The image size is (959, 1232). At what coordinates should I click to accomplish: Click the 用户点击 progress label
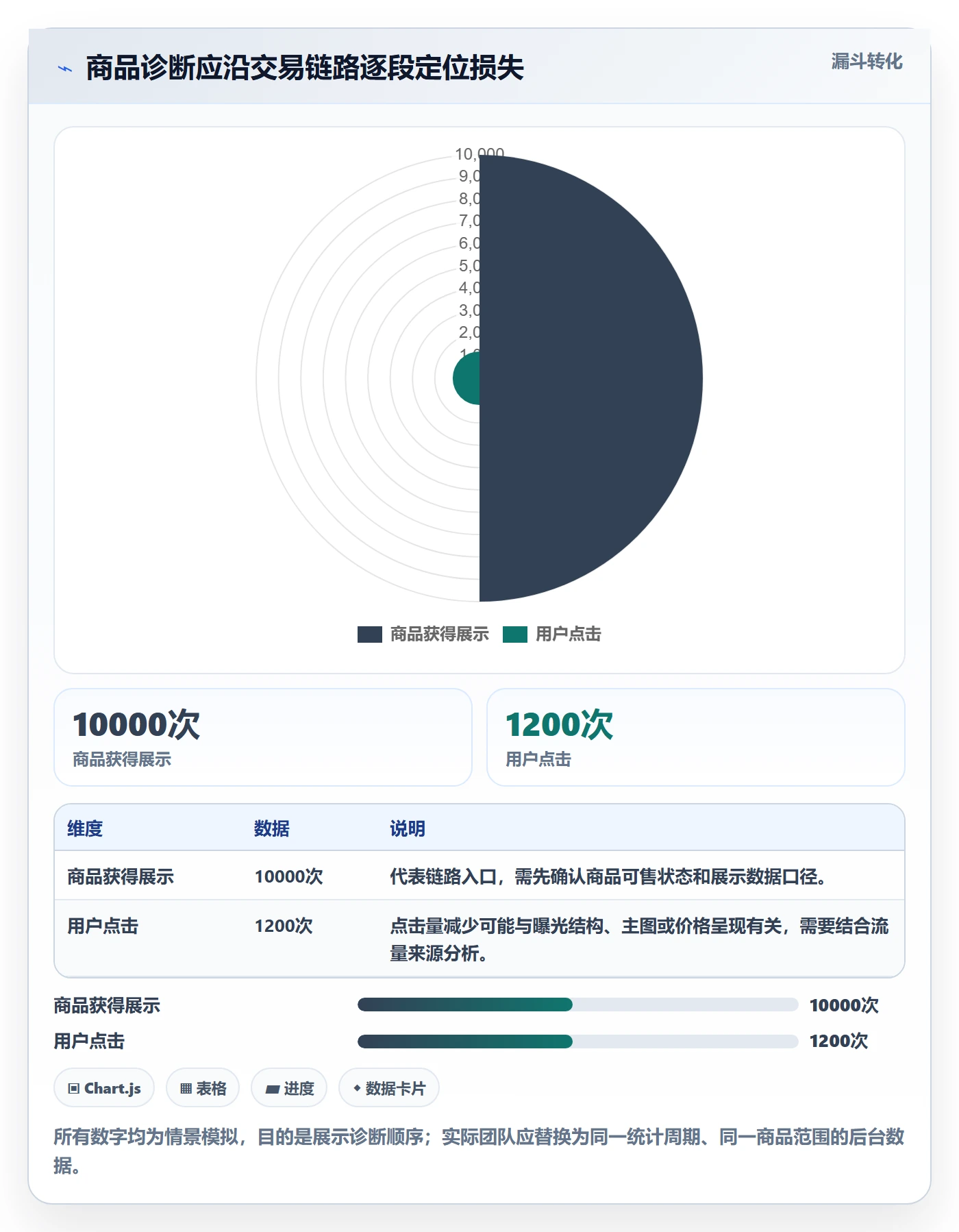click(89, 1042)
